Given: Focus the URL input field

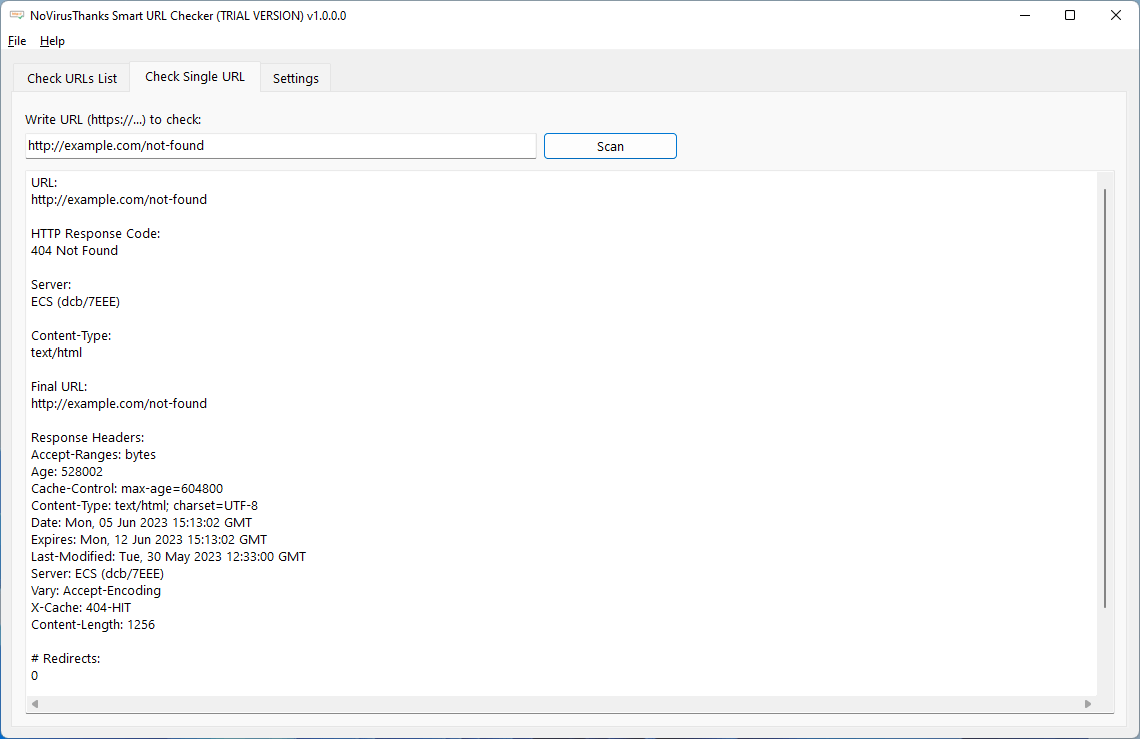Looking at the screenshot, I should click(x=281, y=145).
